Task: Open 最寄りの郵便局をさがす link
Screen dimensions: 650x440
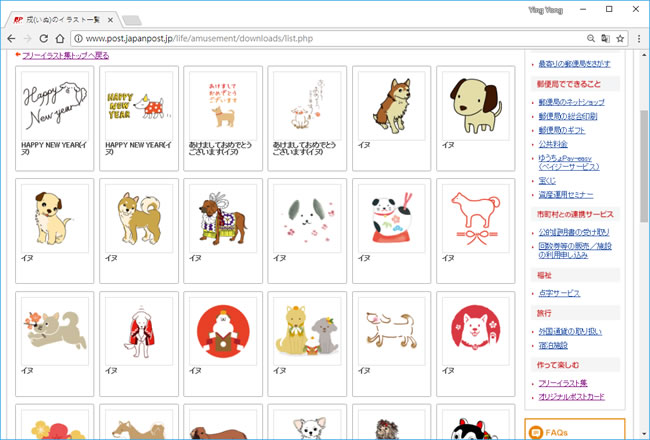Action: (x=574, y=64)
